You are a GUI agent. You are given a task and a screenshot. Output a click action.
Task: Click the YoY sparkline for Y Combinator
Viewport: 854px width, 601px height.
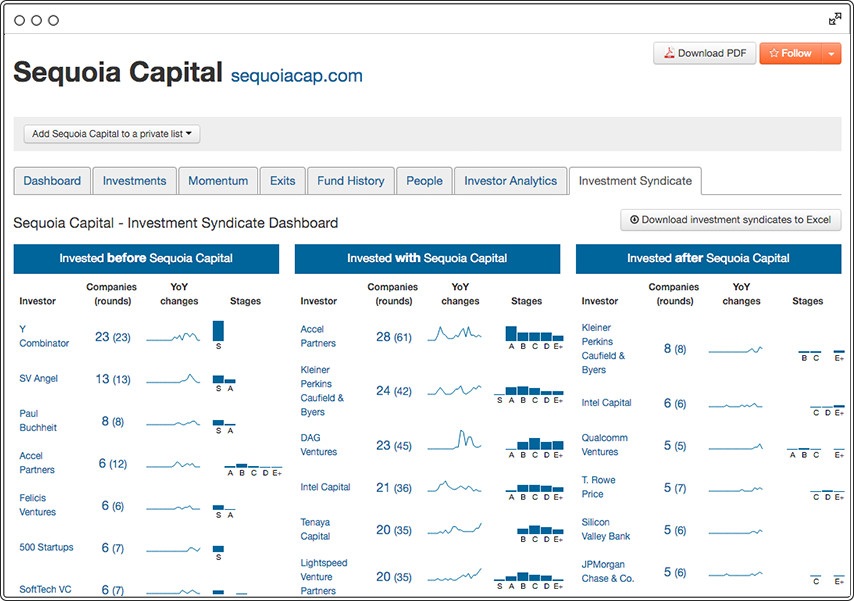click(x=173, y=337)
